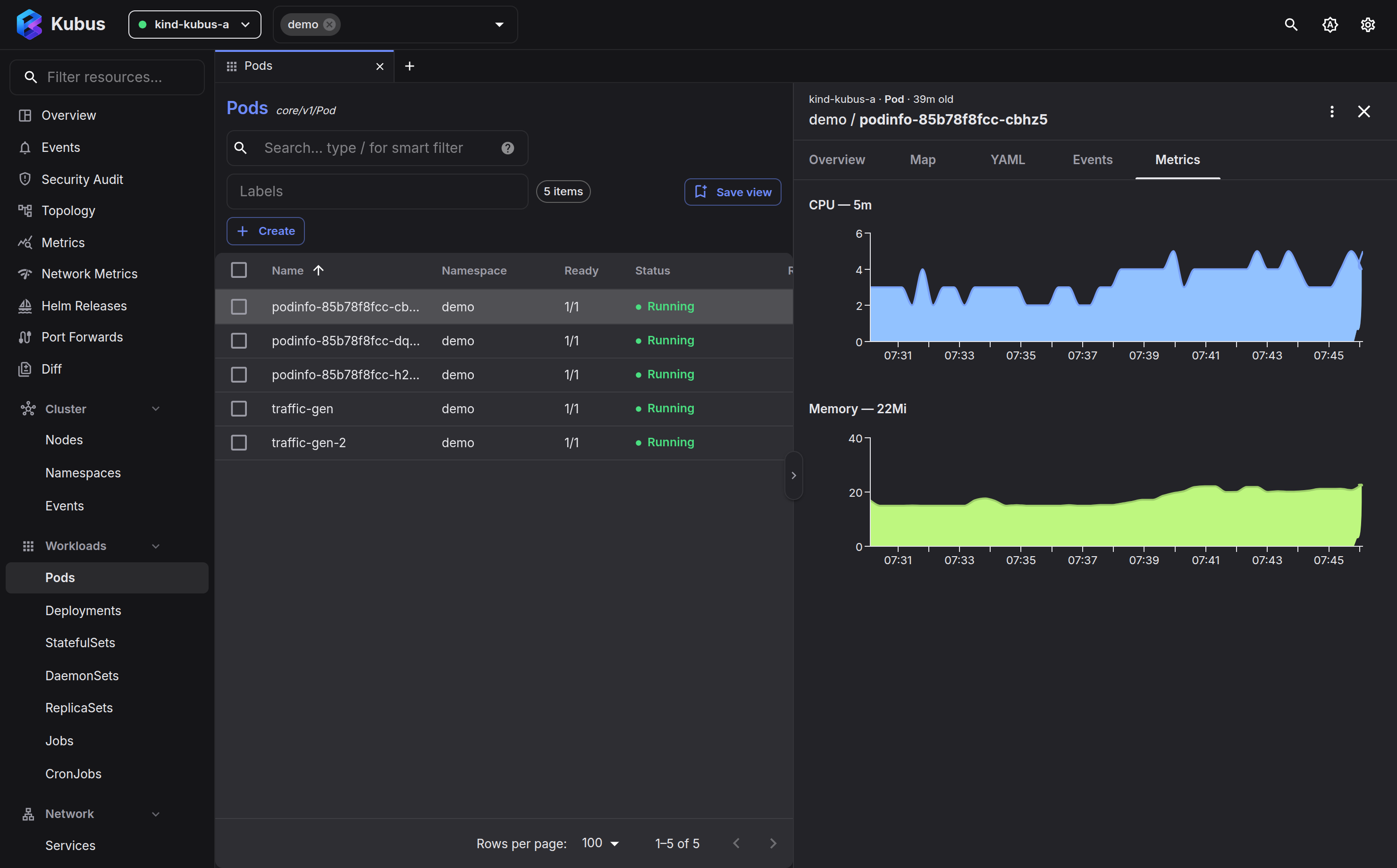Screen dimensions: 1397x868
Task: Open Security Audit page
Action: 82,179
